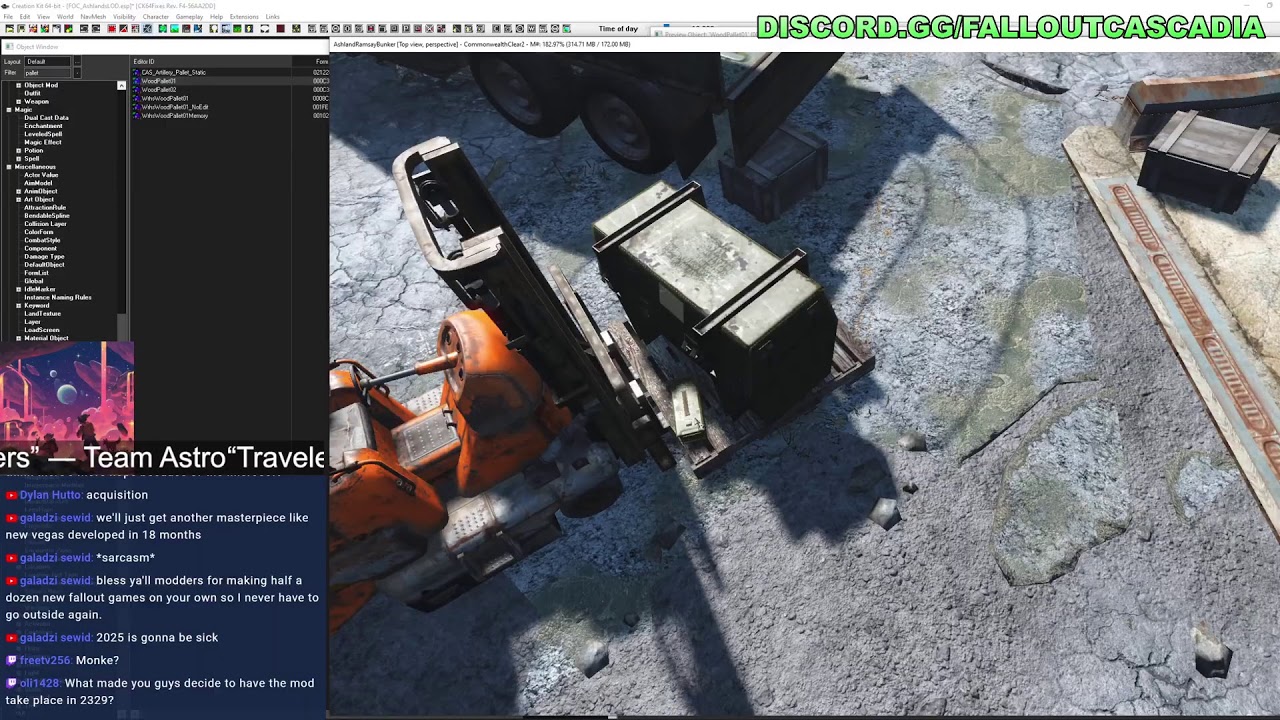Expand the IdleMarker tree node
Image resolution: width=1280 pixels, height=720 pixels.
pyautogui.click(x=18, y=289)
